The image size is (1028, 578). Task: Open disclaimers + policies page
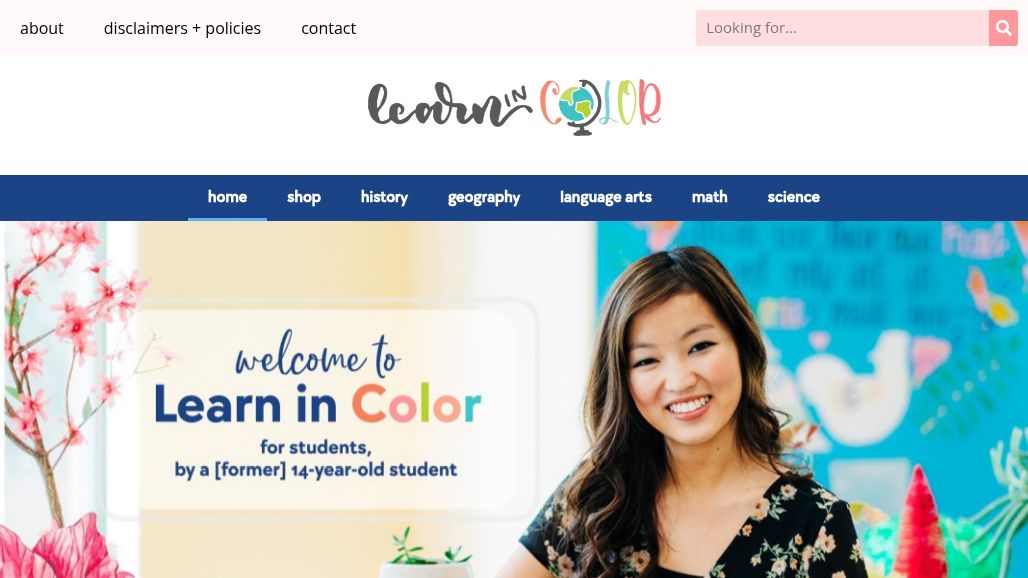(x=182, y=28)
